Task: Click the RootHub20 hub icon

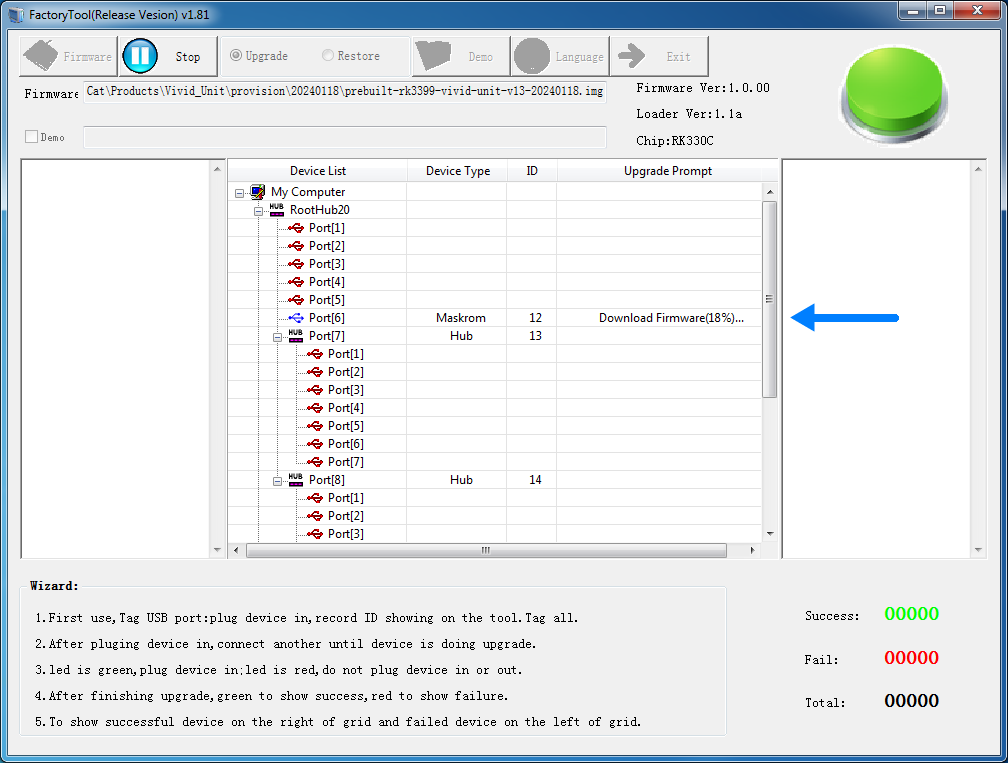Action: click(277, 210)
